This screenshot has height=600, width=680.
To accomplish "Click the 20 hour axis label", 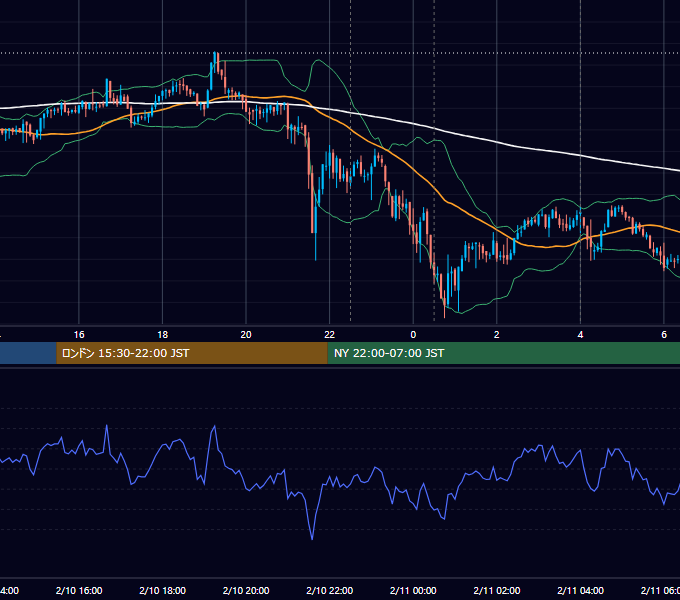I will (x=246, y=335).
